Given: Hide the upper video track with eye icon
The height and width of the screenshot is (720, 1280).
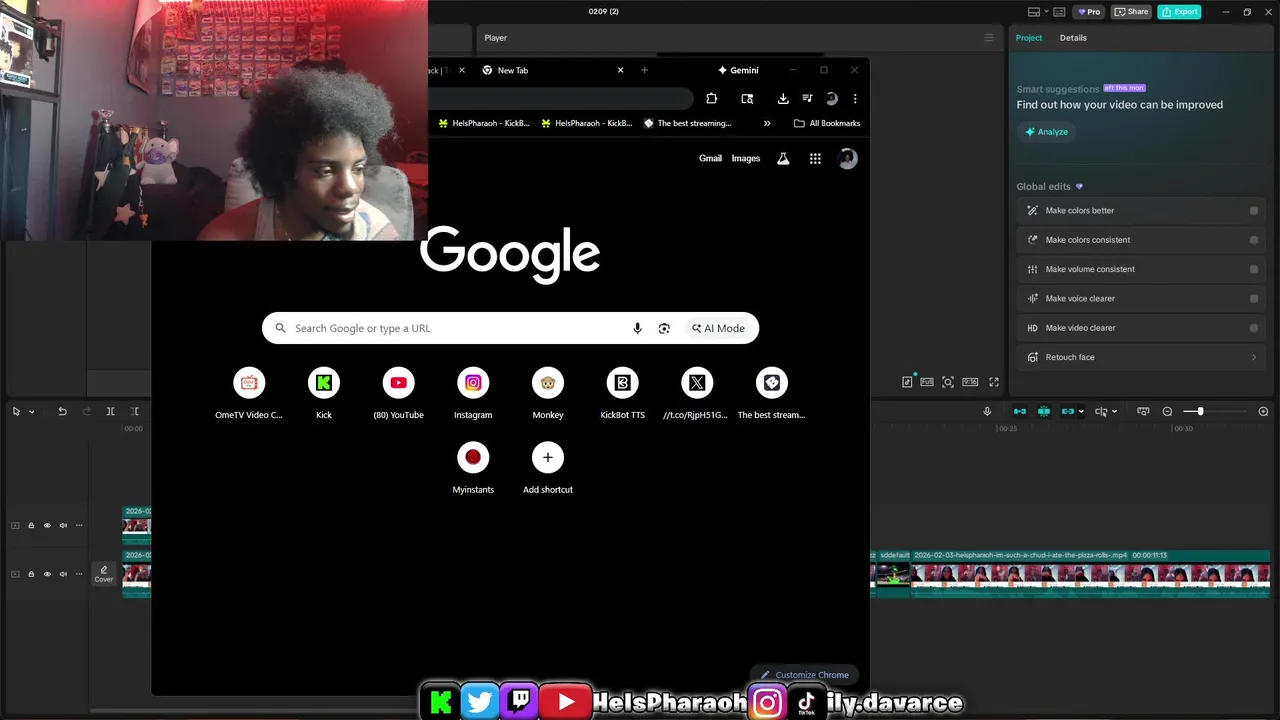Looking at the screenshot, I should [47, 525].
